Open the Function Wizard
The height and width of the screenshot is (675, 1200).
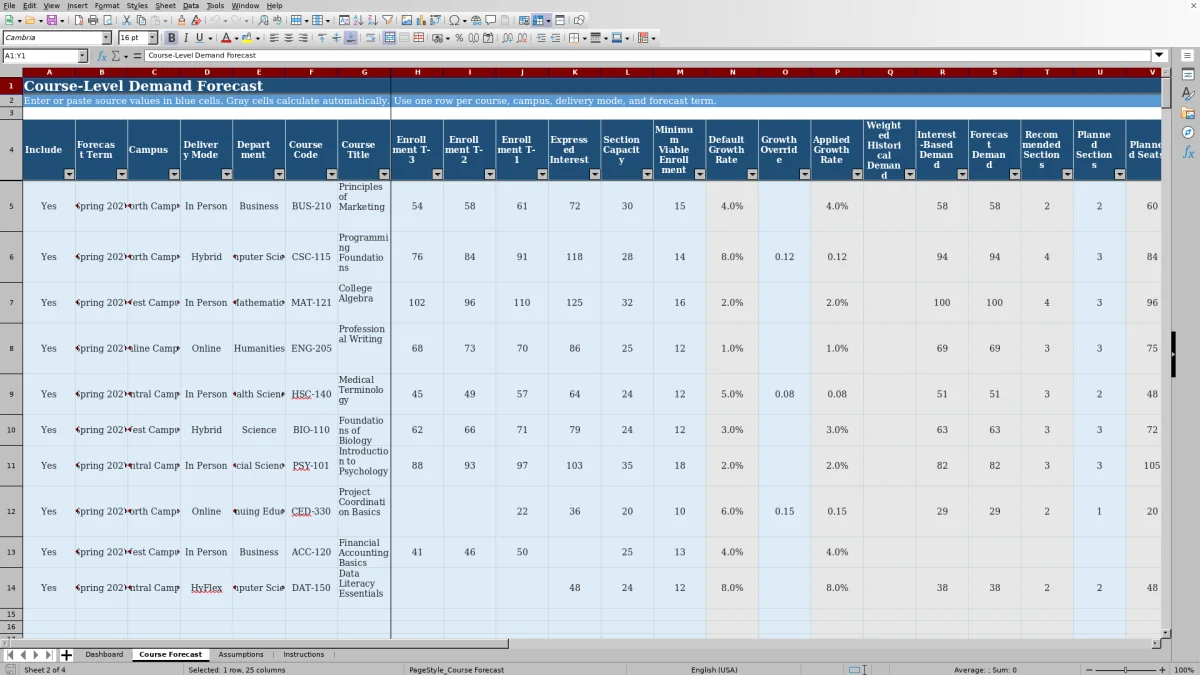[102, 56]
